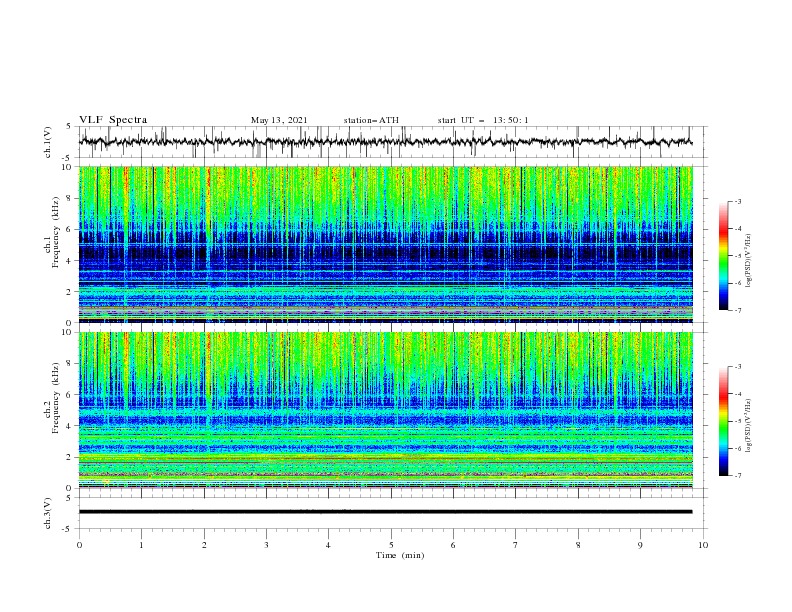Click the "ch.3(V)" axis label

pos(48,513)
